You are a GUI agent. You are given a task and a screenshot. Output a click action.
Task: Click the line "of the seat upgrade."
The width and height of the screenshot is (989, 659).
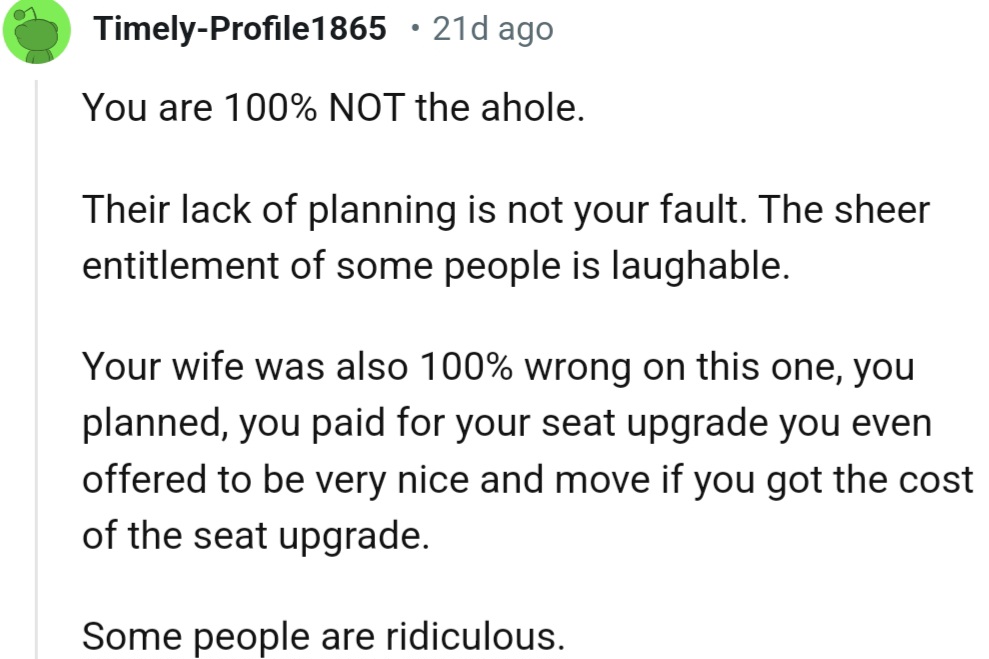click(255, 535)
